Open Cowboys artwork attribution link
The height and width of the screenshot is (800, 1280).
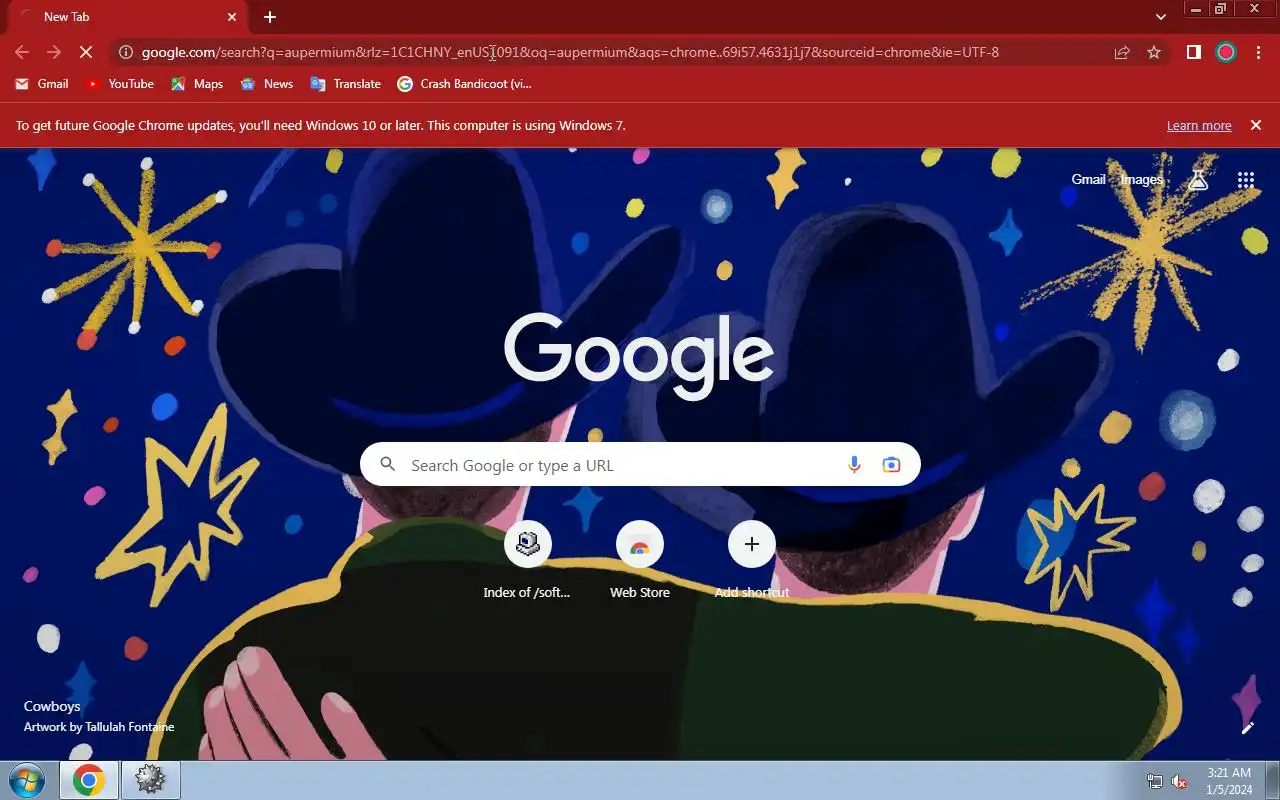point(98,717)
